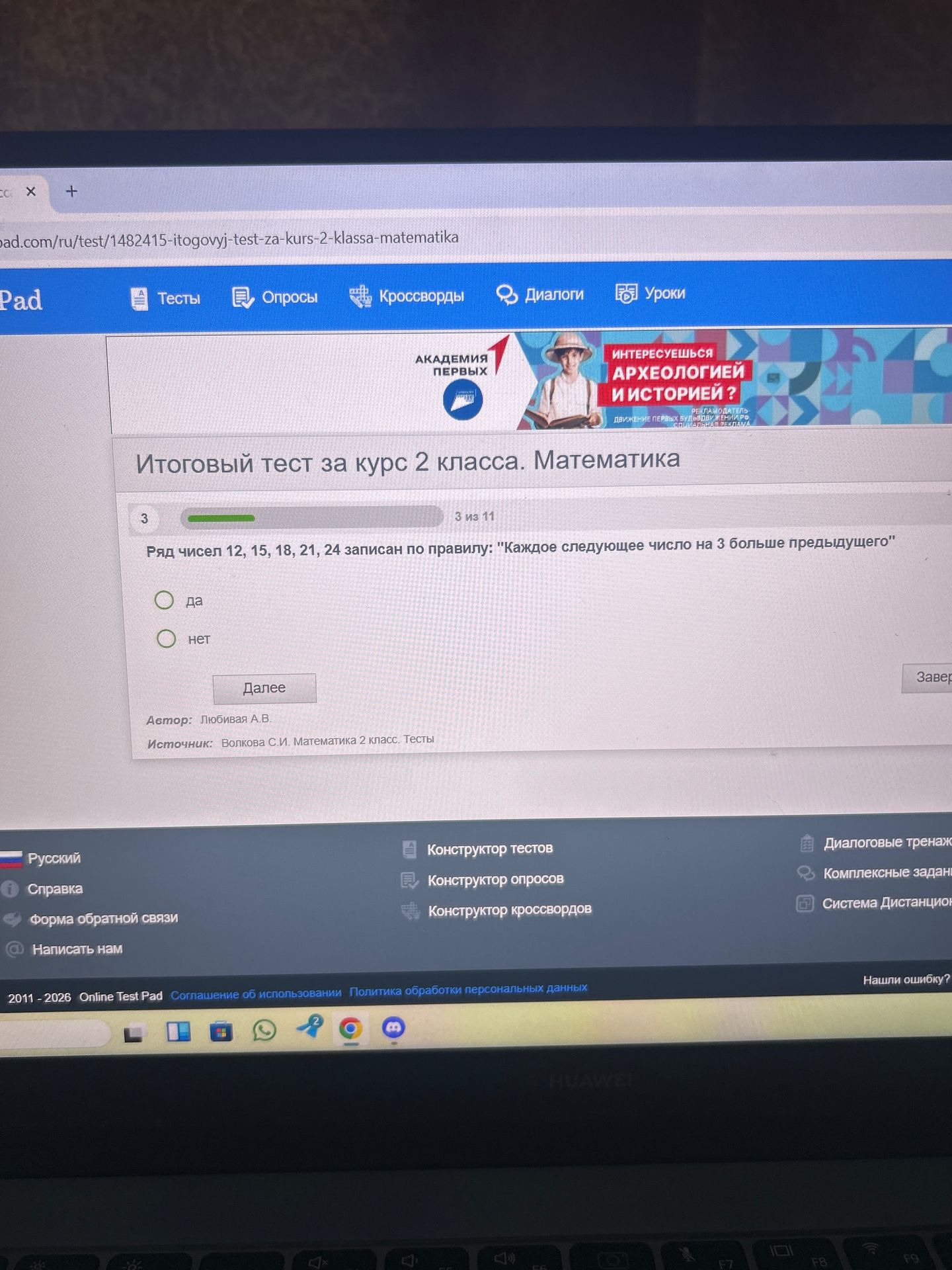
Task: Click Соглашение об использовании link
Action: [x=256, y=994]
